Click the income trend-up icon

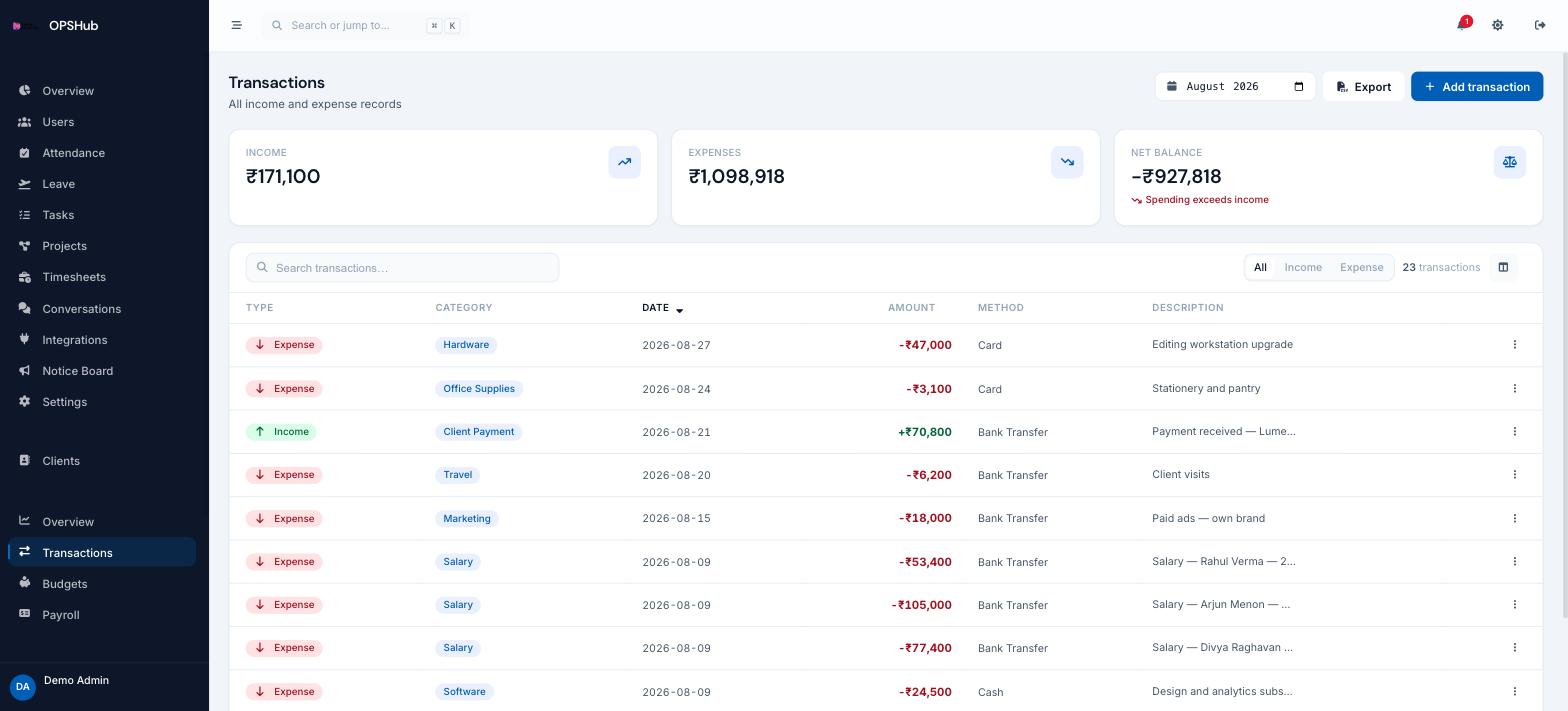624,162
